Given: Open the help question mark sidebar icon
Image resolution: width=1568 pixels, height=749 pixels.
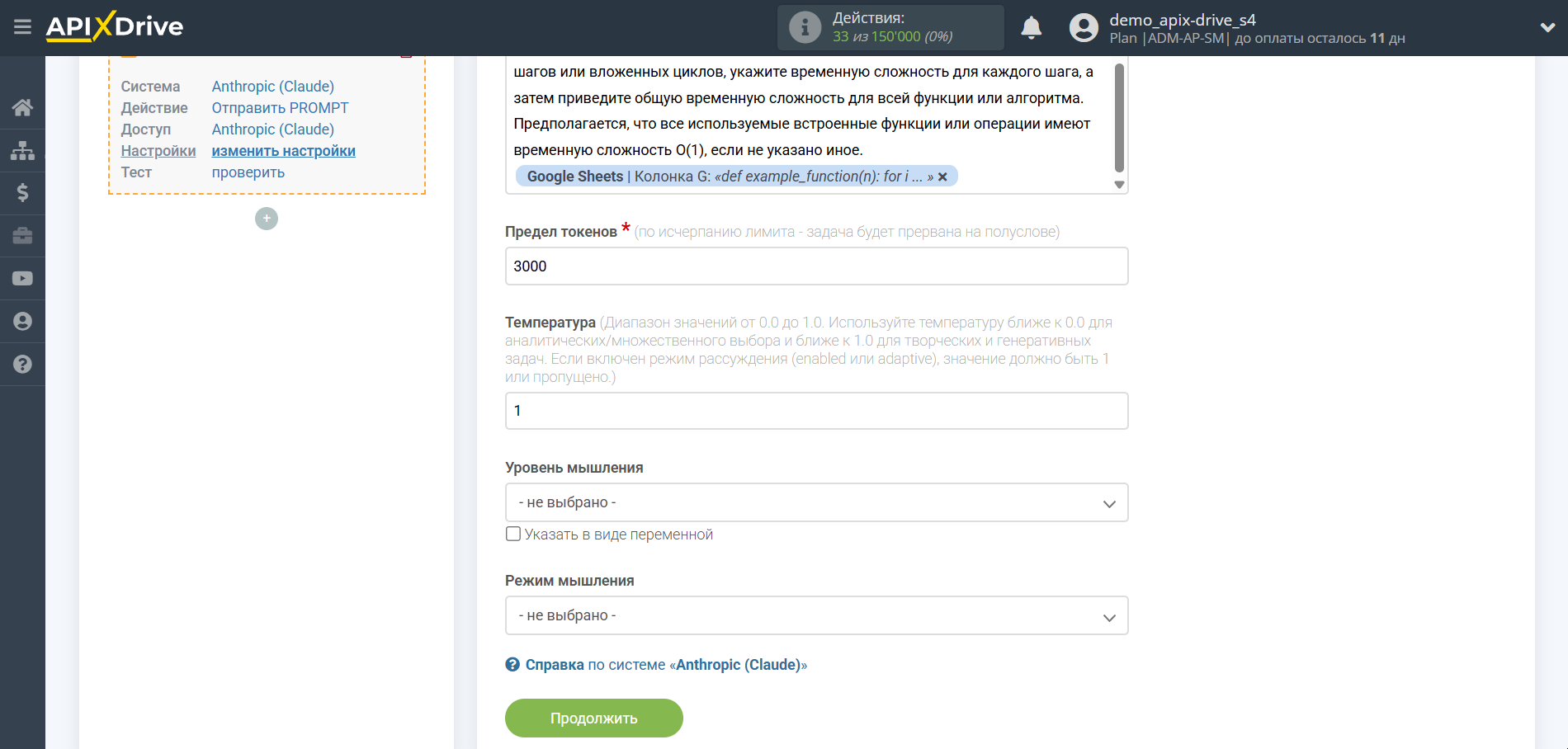Looking at the screenshot, I should pos(22,364).
